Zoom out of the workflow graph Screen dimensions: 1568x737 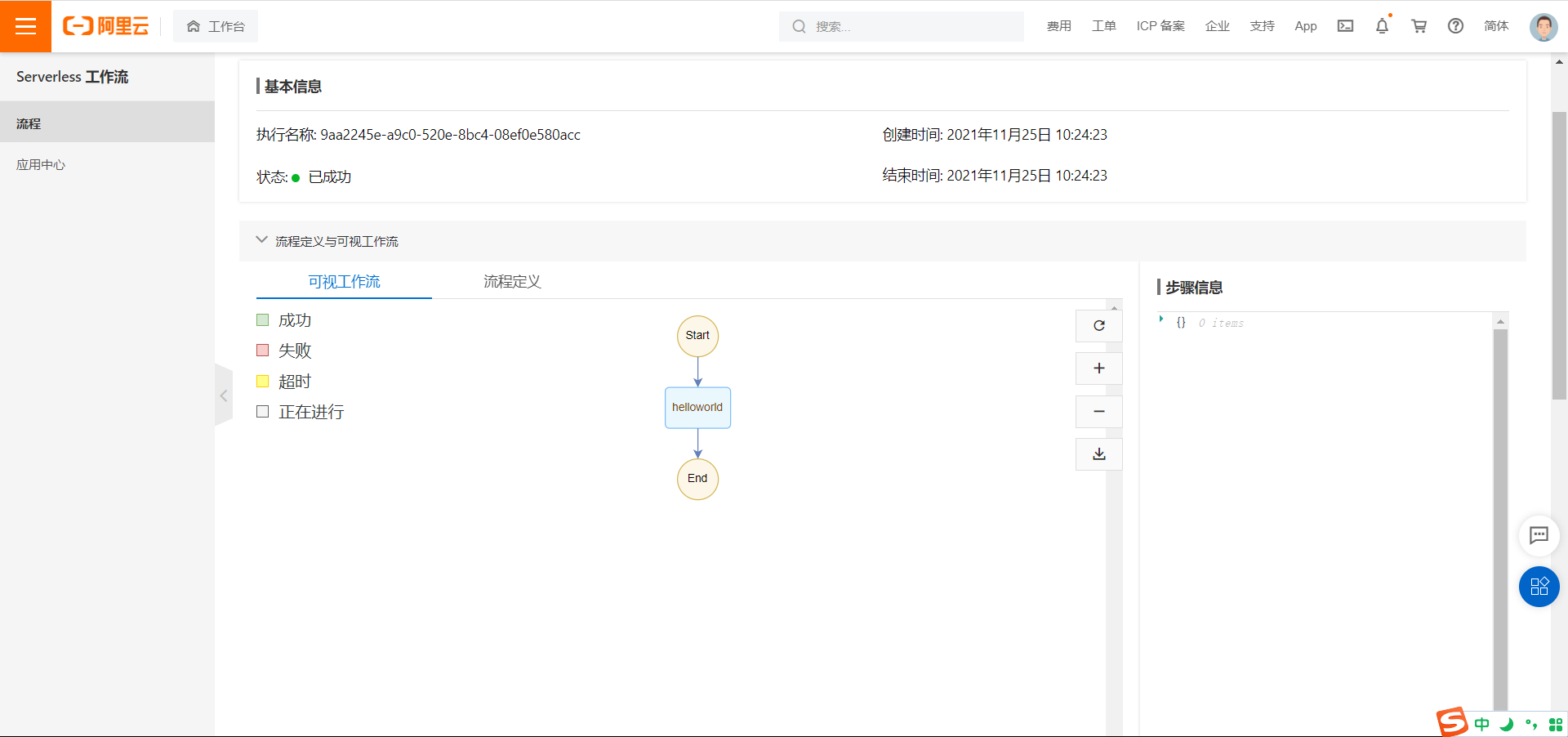point(1098,411)
